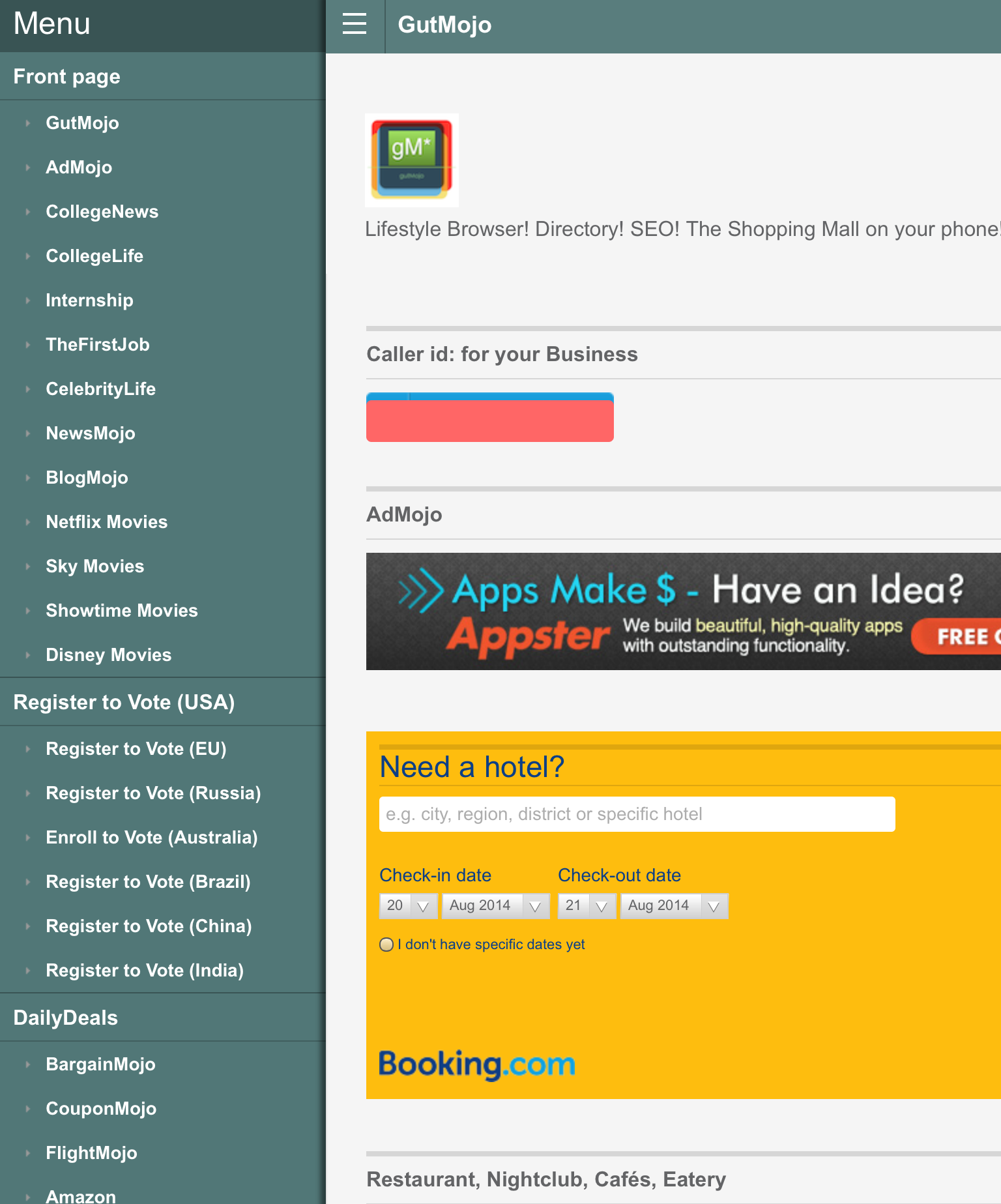Open the FlightMojo sidebar entry
Viewport: 1001px width, 1204px height.
tap(91, 1153)
